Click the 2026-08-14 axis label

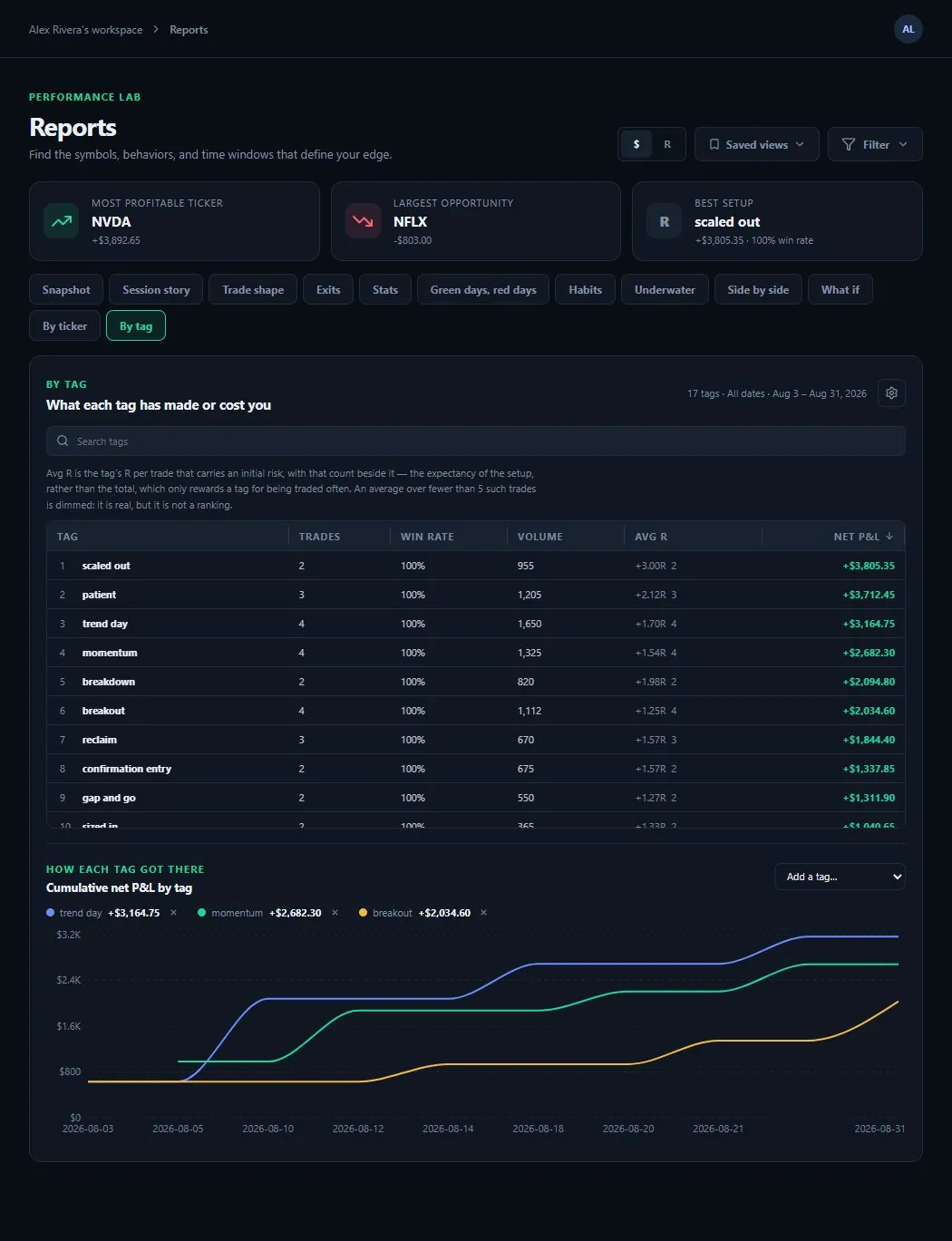[448, 1129]
